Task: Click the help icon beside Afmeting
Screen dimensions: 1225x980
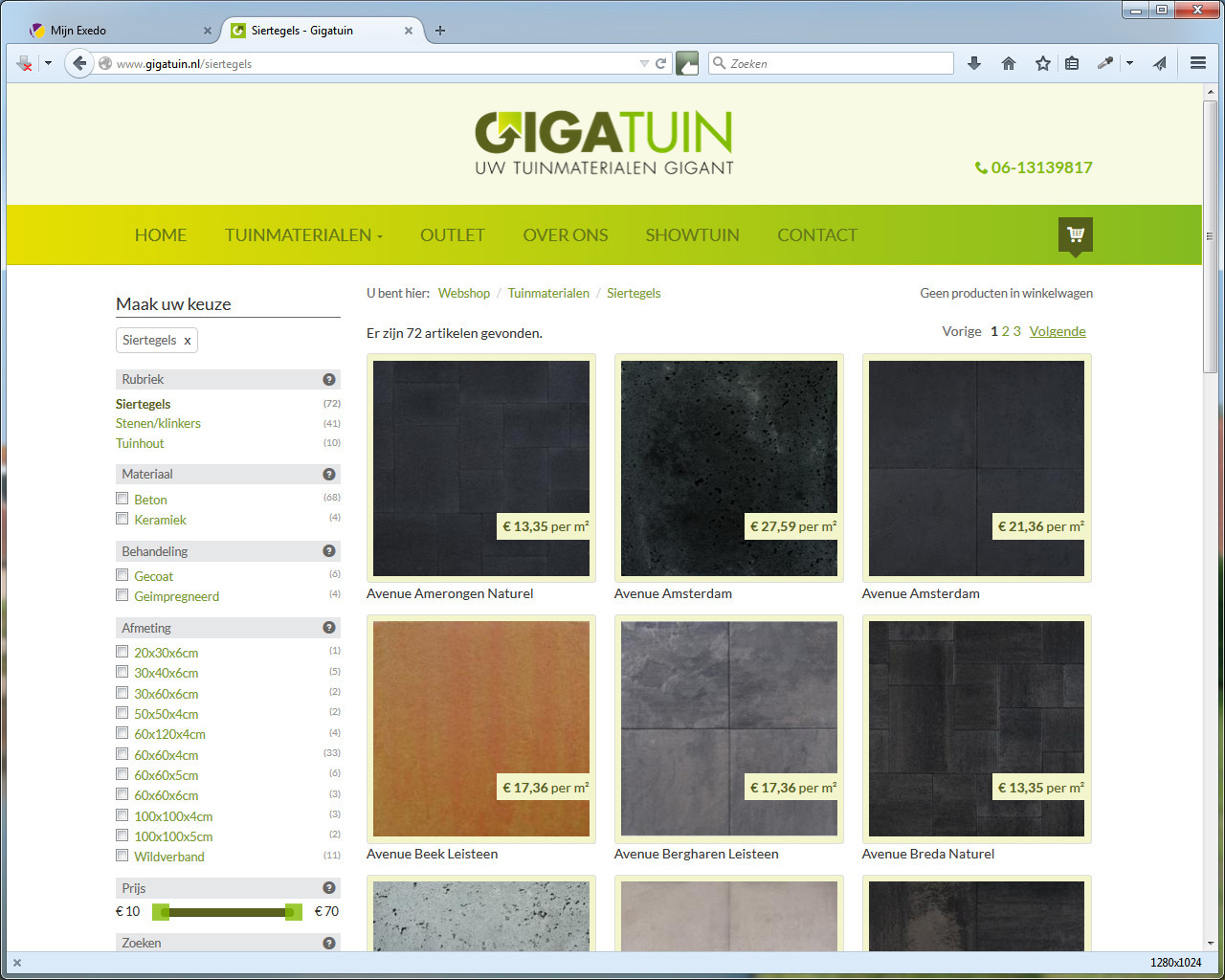Action: point(329,628)
